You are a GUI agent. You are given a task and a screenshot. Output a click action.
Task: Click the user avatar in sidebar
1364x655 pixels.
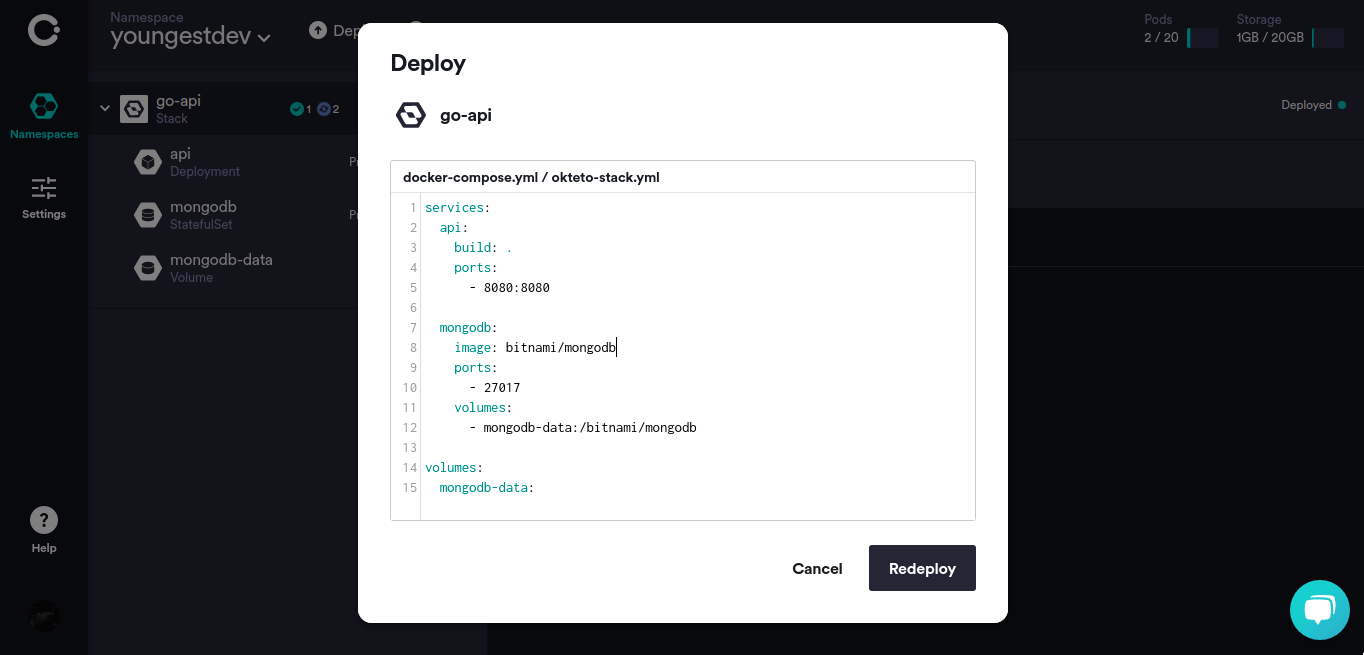[44, 615]
